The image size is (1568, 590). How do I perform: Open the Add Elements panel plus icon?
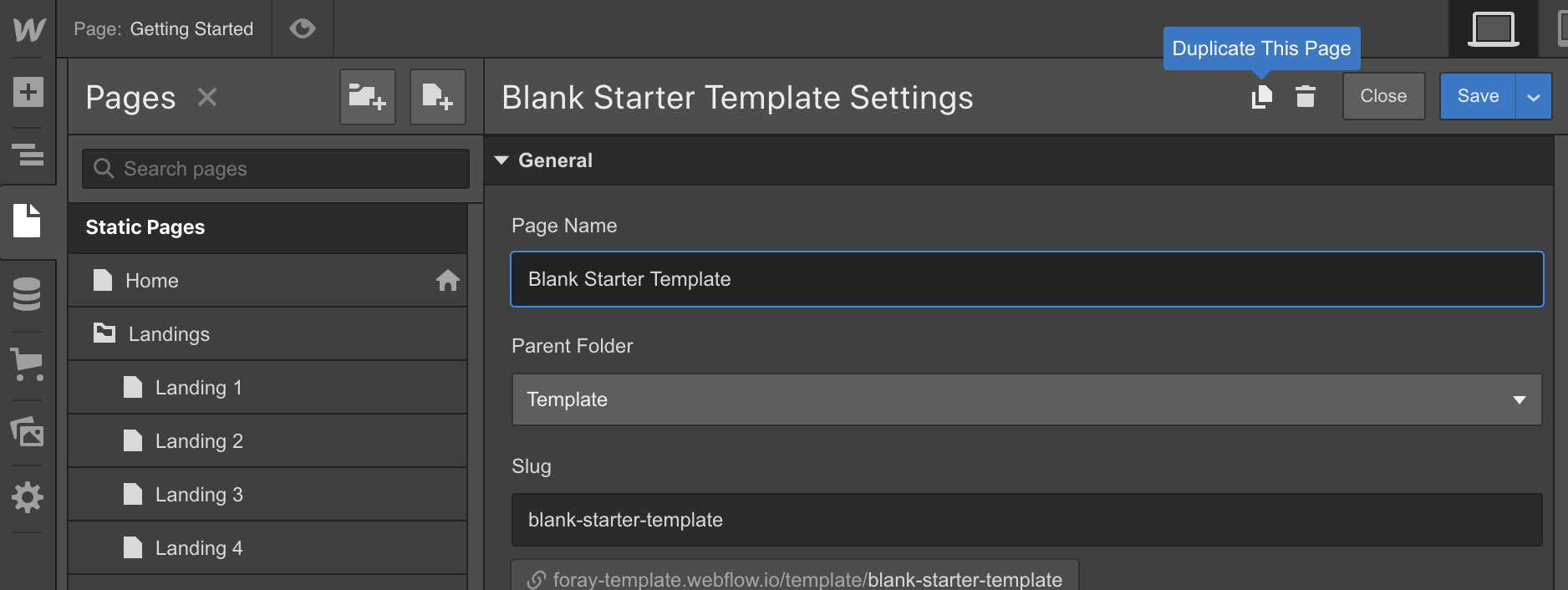pyautogui.click(x=28, y=92)
